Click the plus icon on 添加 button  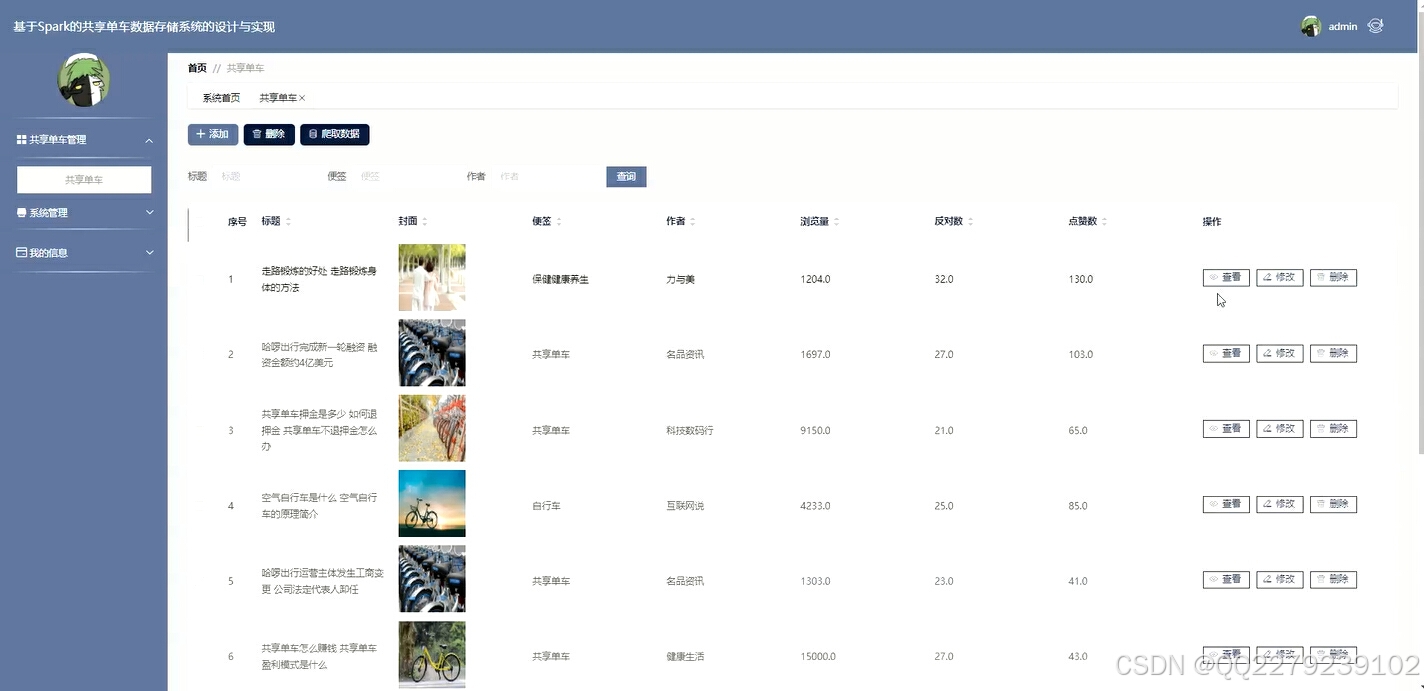(x=200, y=133)
